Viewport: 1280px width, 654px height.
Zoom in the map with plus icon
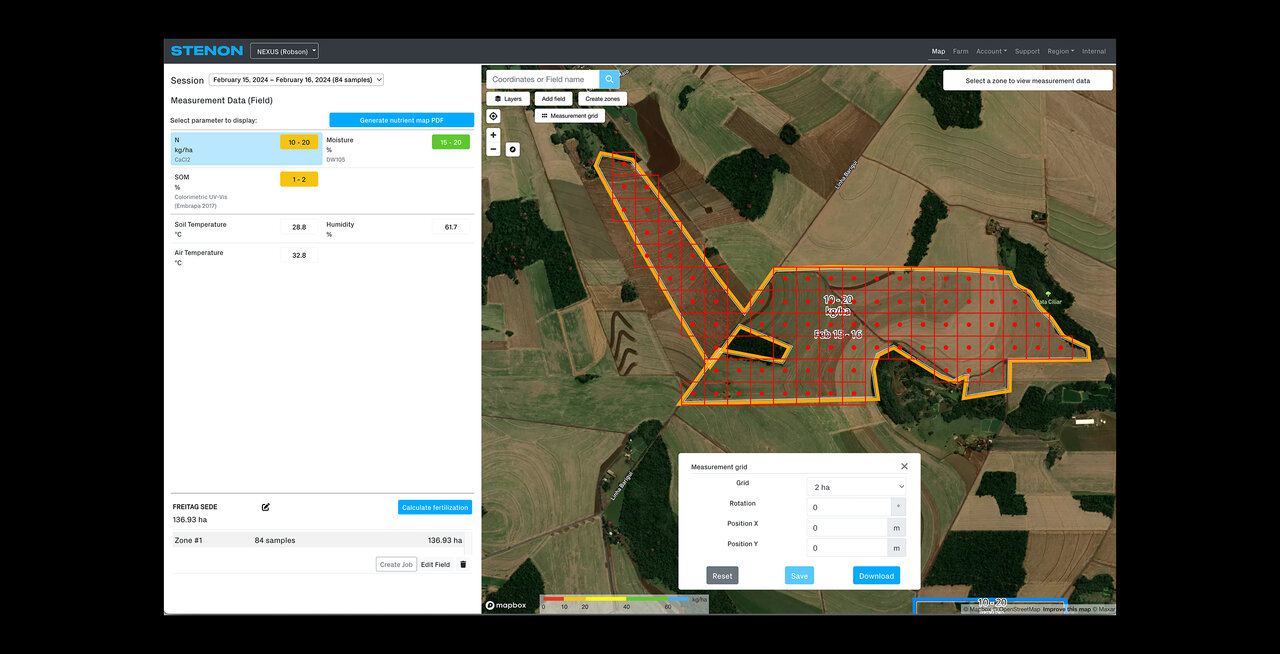pos(493,135)
